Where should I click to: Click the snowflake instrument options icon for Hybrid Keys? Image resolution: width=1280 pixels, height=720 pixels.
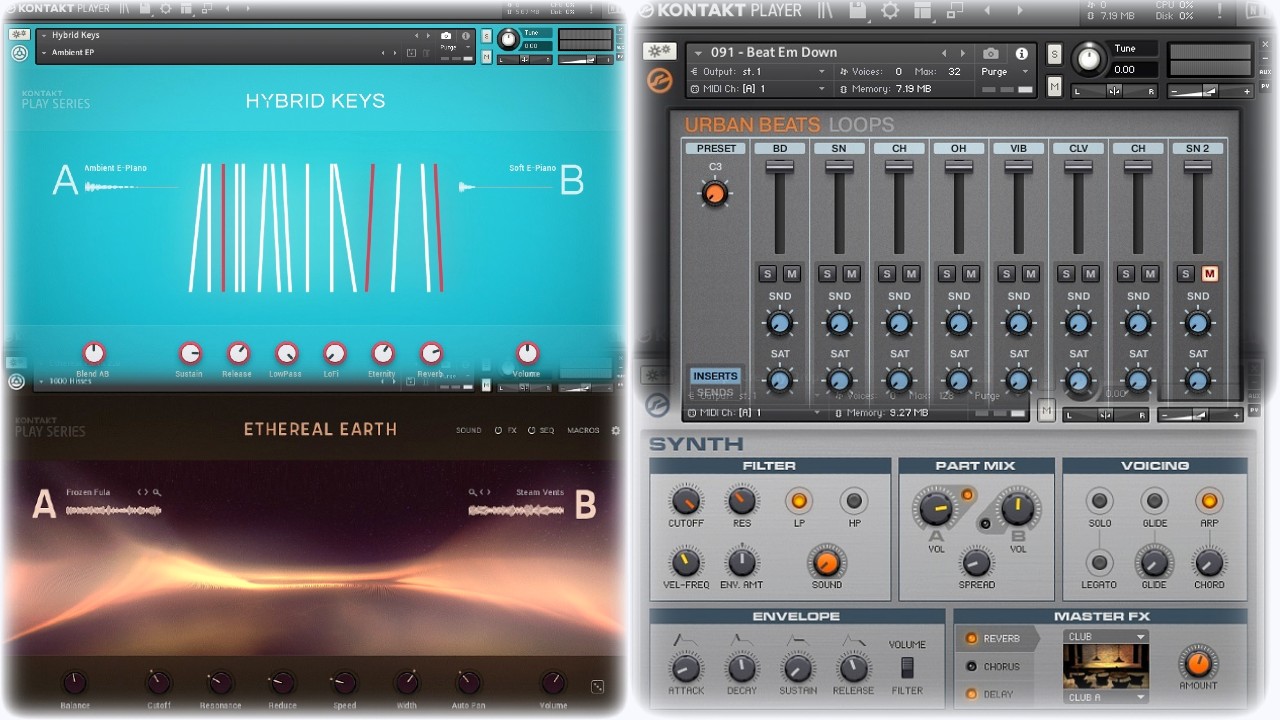click(18, 34)
